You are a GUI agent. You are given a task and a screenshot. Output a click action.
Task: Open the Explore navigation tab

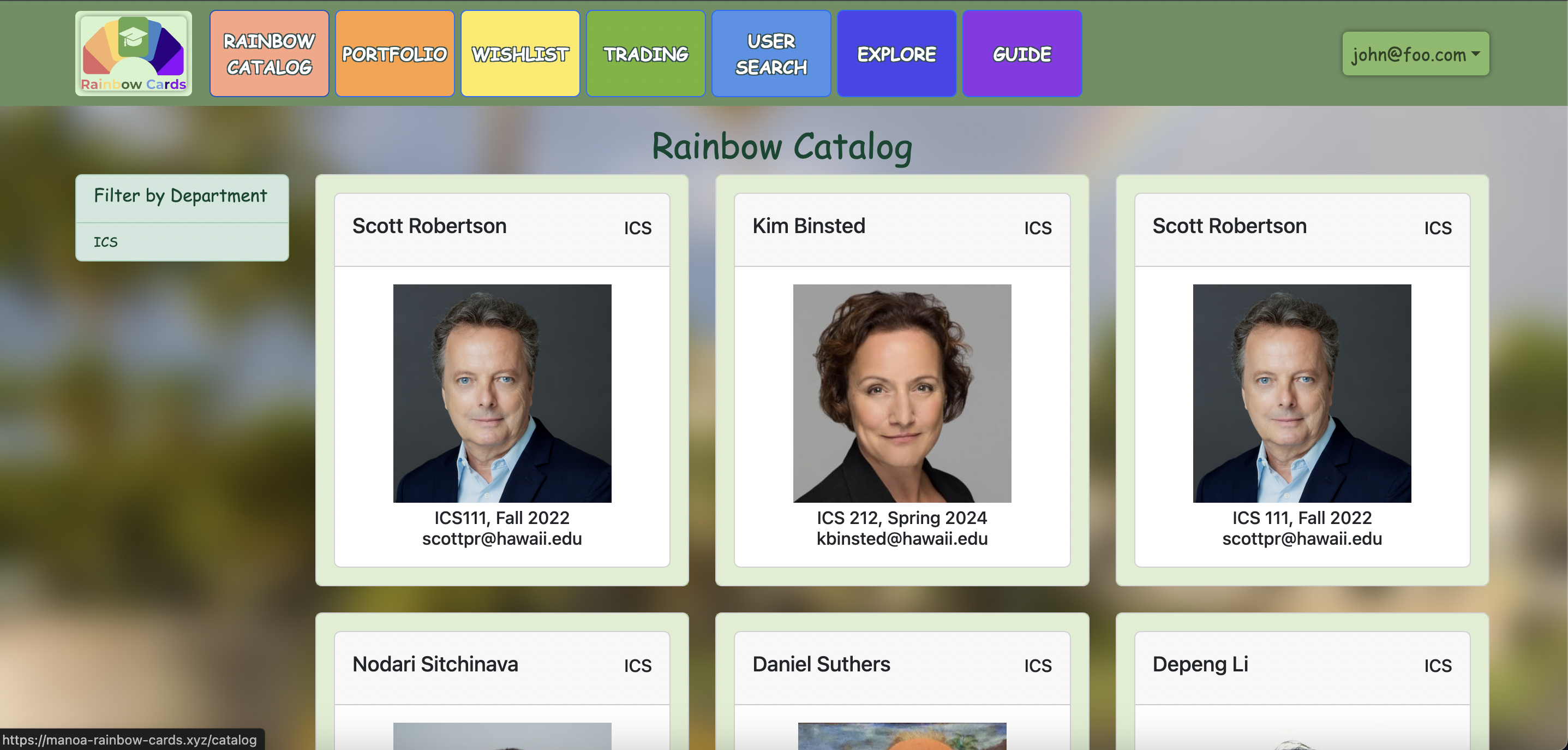coord(895,55)
